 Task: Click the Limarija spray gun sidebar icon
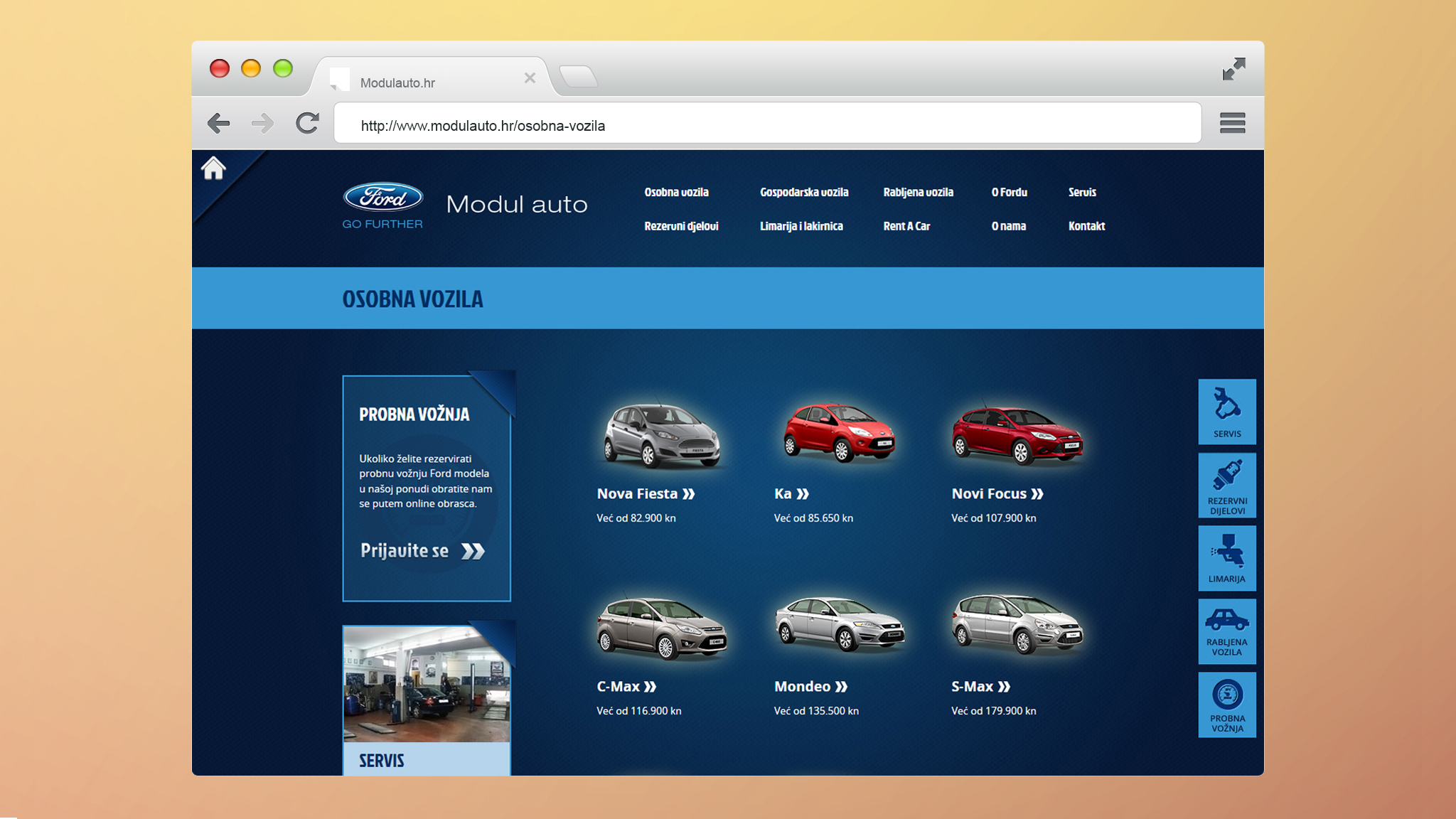tap(1227, 558)
